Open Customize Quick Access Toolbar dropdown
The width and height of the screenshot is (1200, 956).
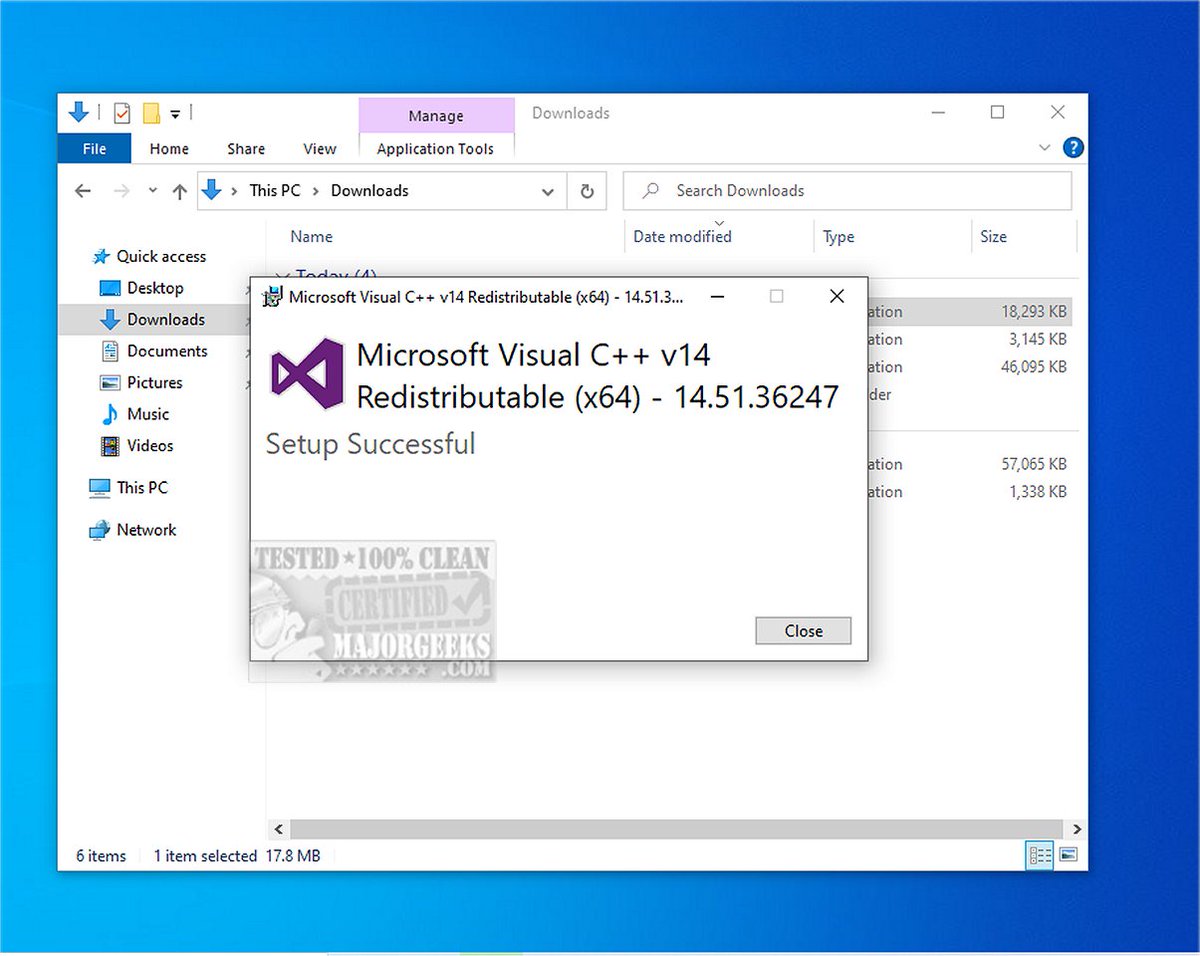[x=175, y=114]
